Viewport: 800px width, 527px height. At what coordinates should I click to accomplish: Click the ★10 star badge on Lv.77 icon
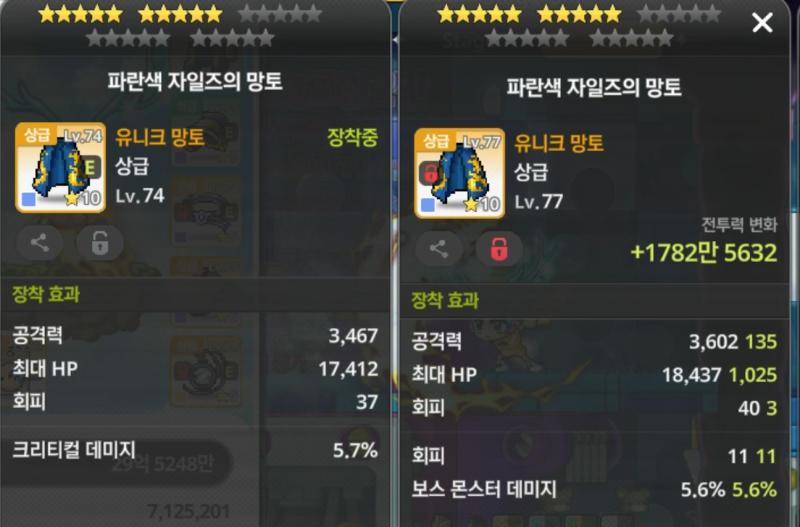coord(482,205)
